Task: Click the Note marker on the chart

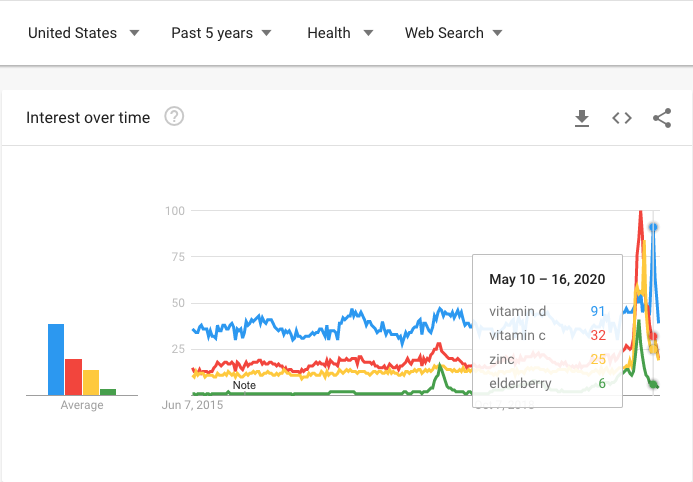Action: click(x=244, y=385)
